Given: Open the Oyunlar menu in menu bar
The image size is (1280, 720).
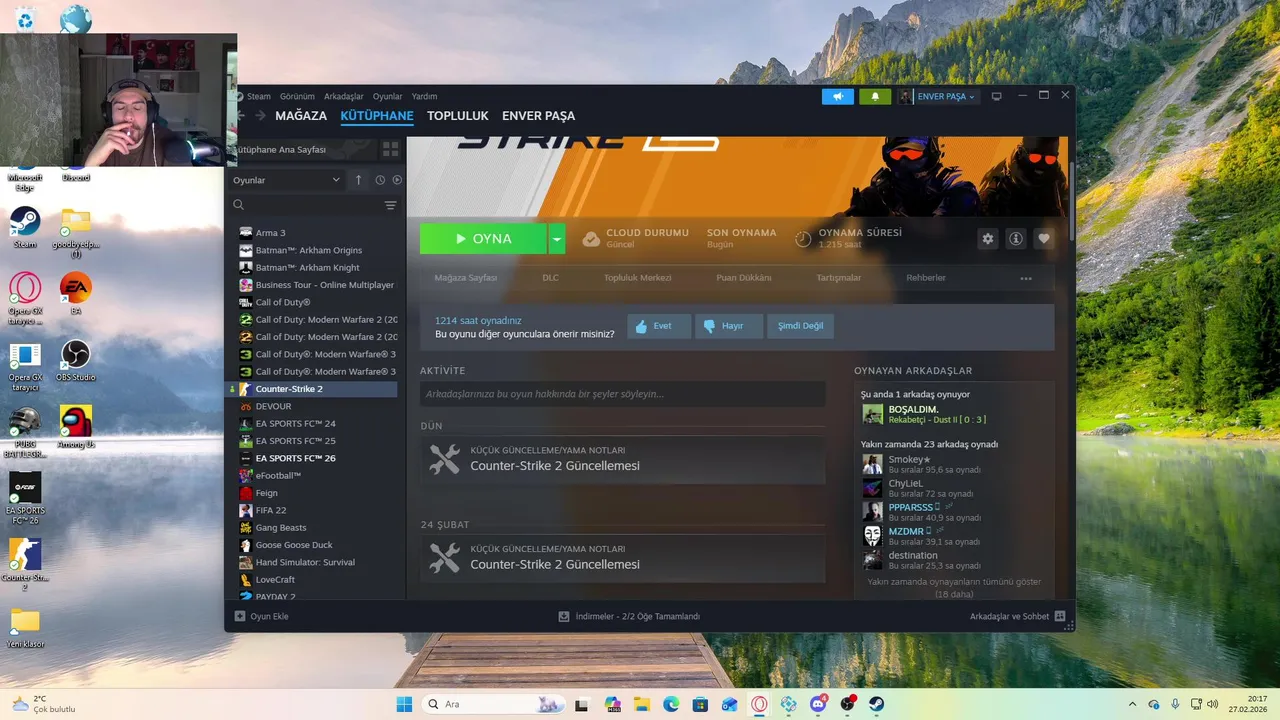Looking at the screenshot, I should [387, 97].
